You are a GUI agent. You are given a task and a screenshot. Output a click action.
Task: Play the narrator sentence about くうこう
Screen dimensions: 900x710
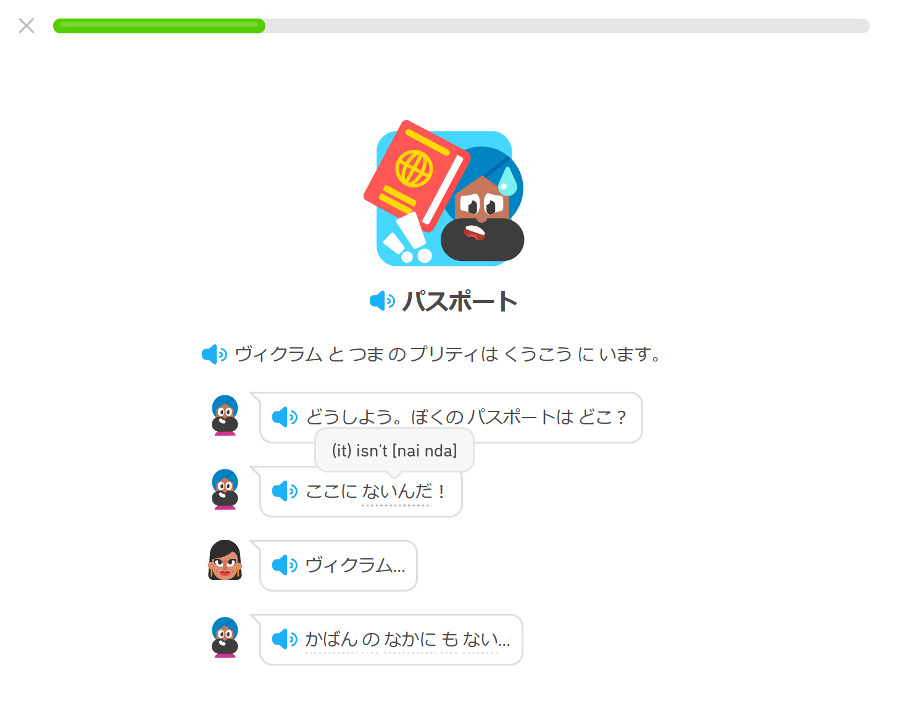click(214, 355)
